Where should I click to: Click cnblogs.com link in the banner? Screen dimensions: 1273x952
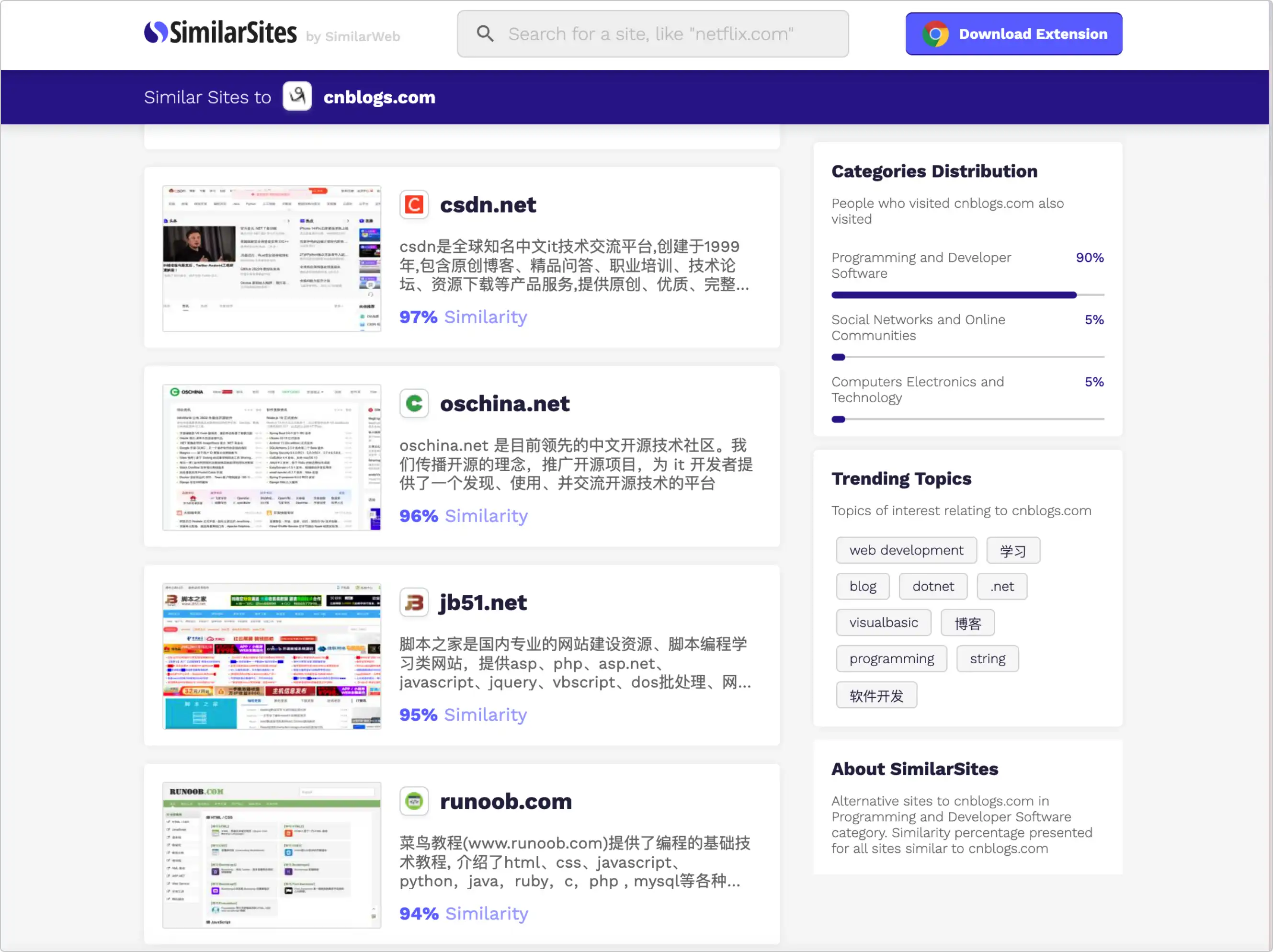click(379, 97)
